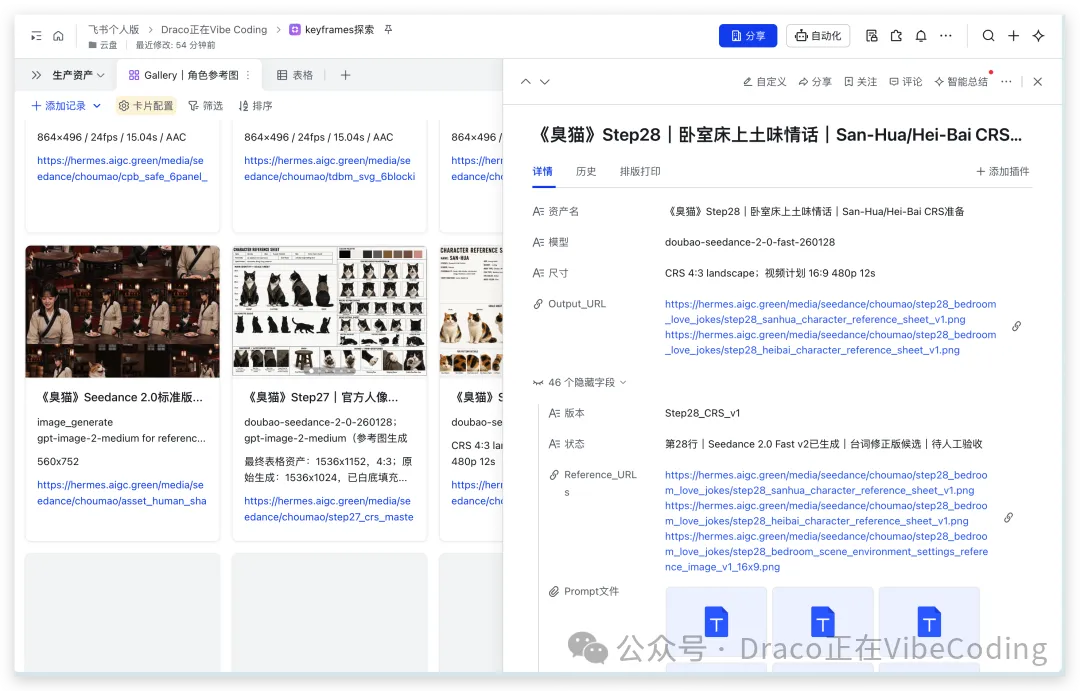Click the 《臭猫》Step27｜官方人像 card title
This screenshot has height=691, width=1080.
pyautogui.click(x=322, y=397)
